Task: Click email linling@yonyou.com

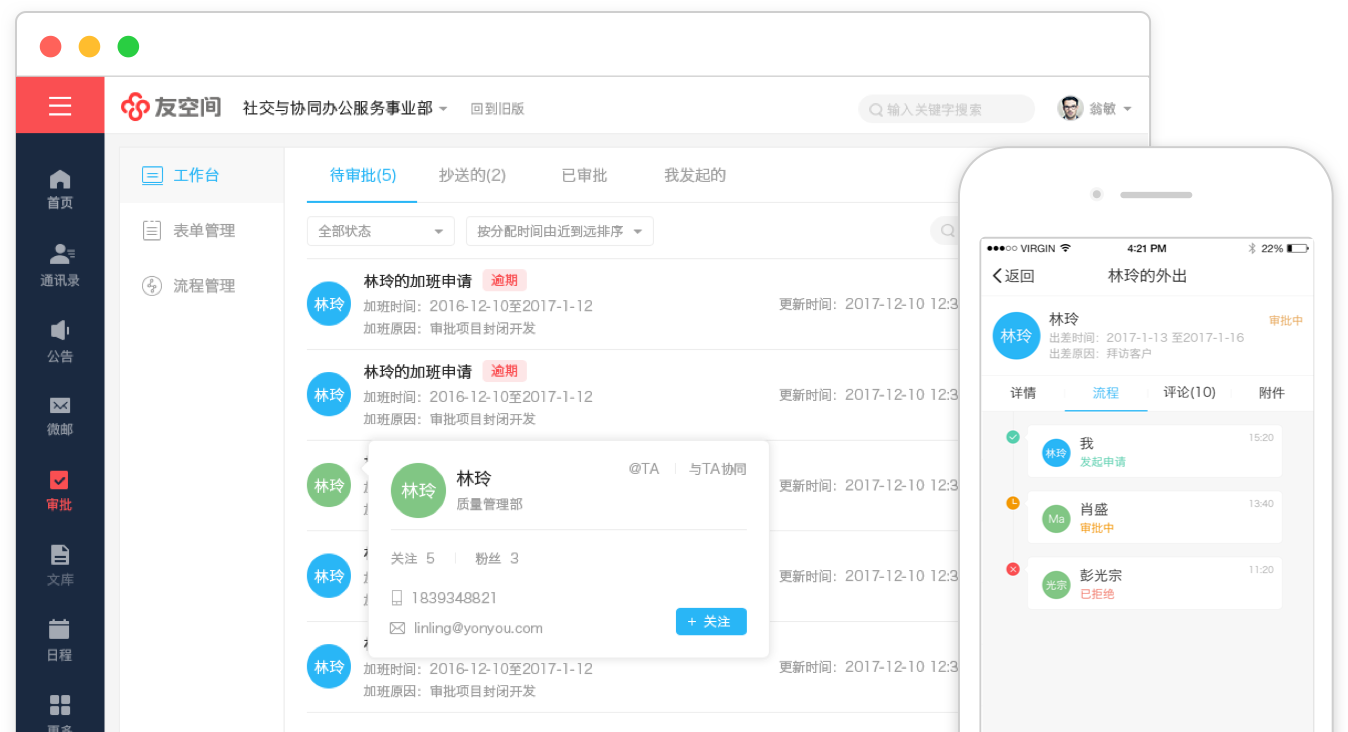Action: pos(478,628)
